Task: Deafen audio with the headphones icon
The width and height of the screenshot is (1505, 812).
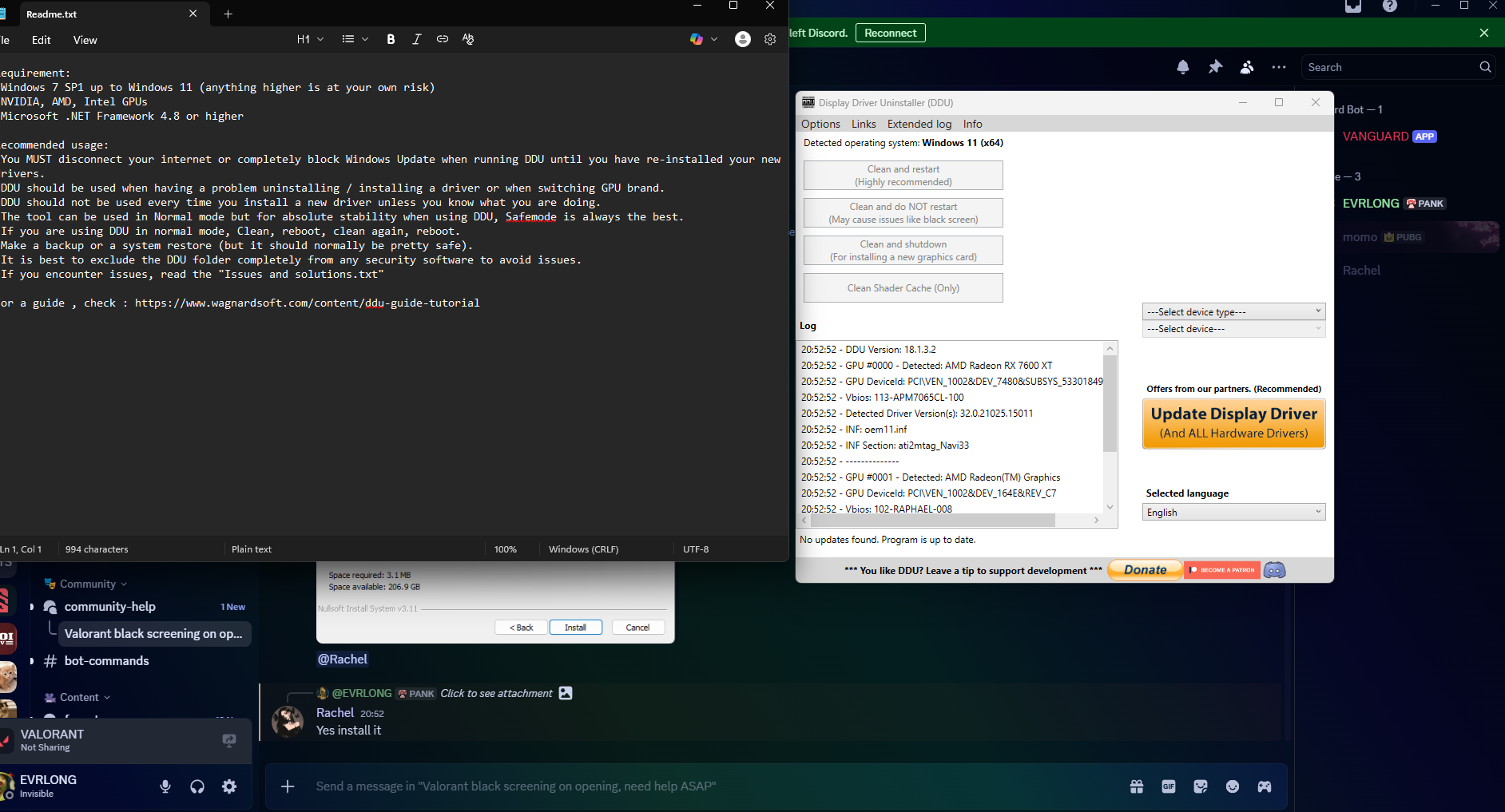Action: [x=197, y=786]
